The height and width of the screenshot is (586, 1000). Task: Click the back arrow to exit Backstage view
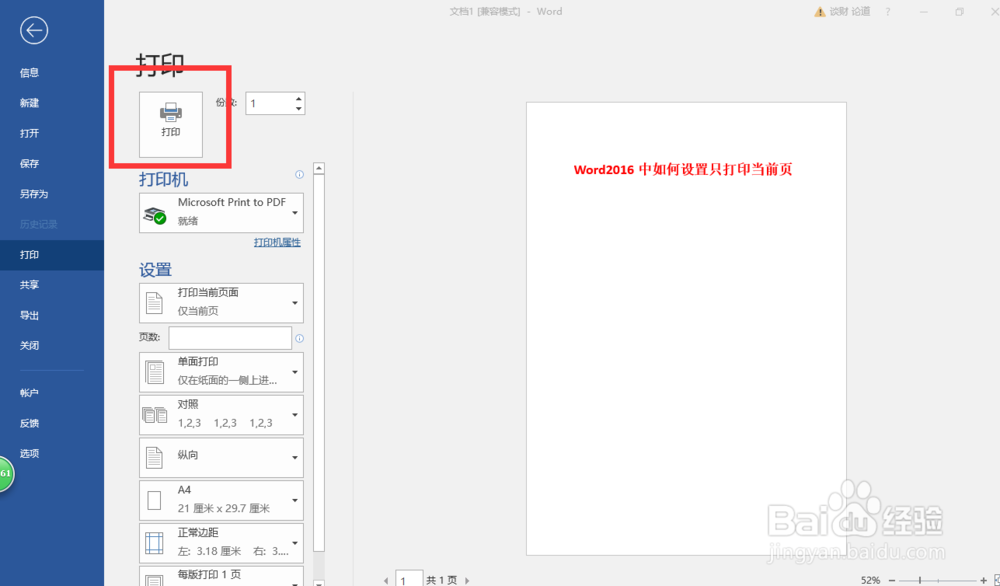[x=33, y=30]
